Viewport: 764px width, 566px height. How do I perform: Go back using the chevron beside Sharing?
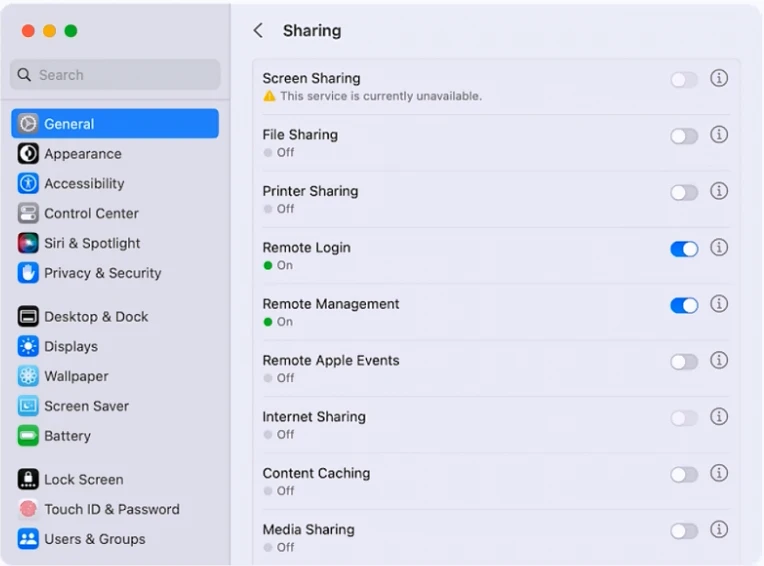258,31
